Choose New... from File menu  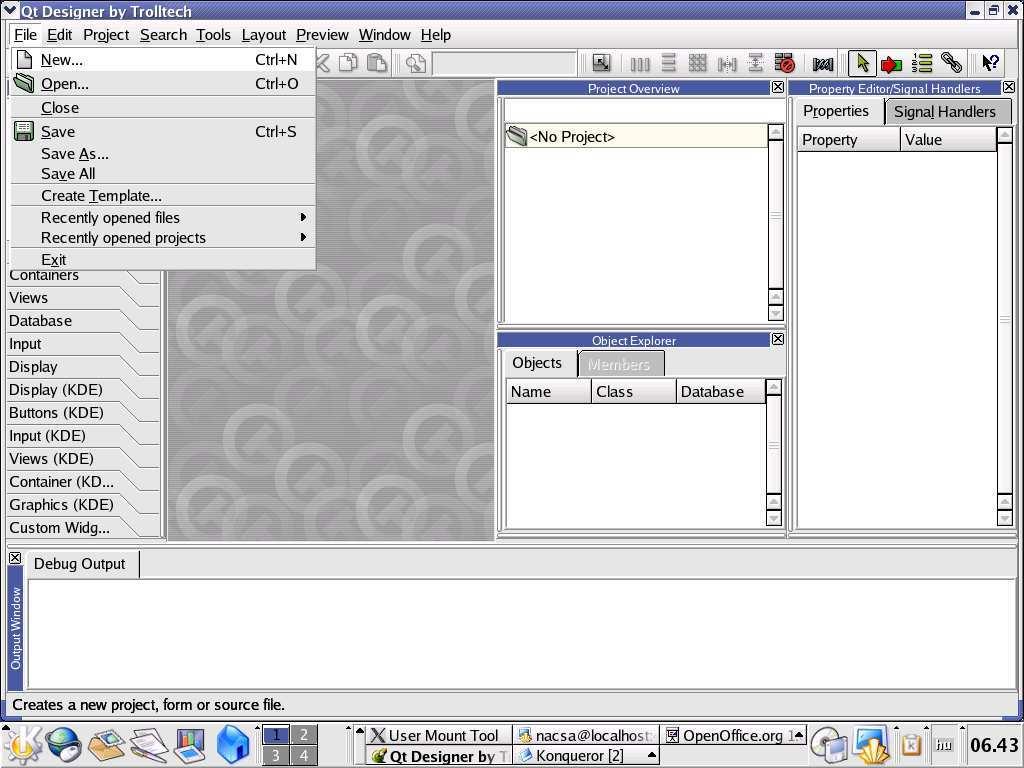pos(163,59)
